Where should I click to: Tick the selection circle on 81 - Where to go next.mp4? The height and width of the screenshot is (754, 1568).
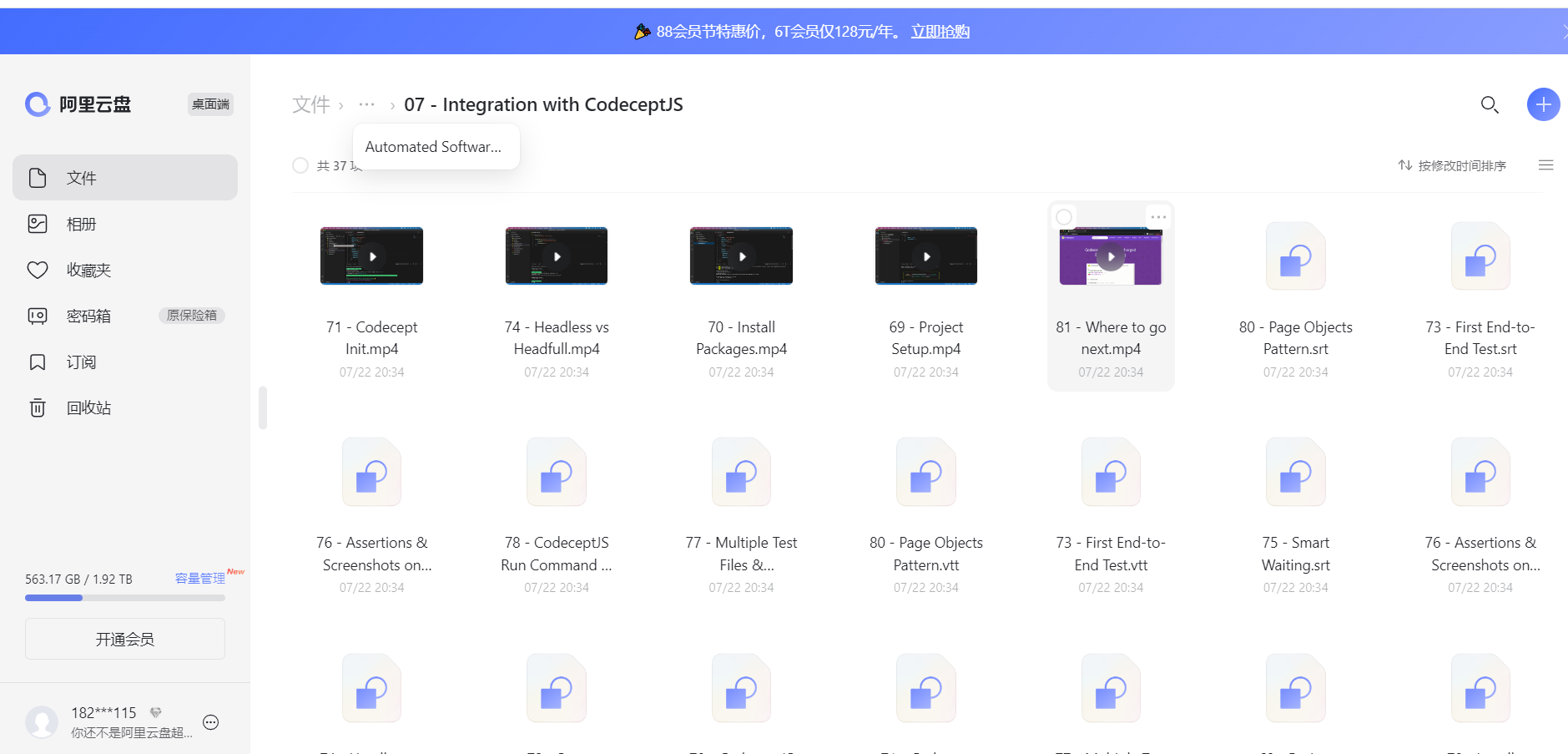(x=1064, y=217)
